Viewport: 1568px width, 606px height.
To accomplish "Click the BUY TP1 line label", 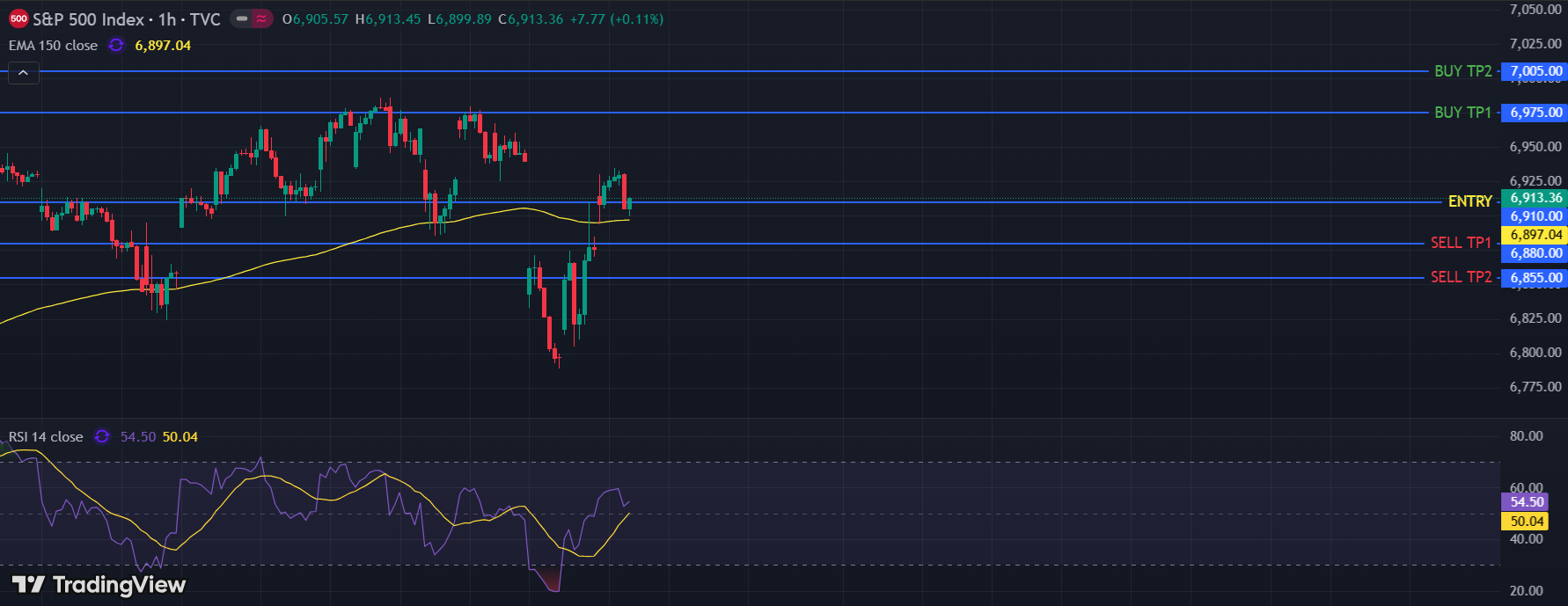I will 1462,113.
